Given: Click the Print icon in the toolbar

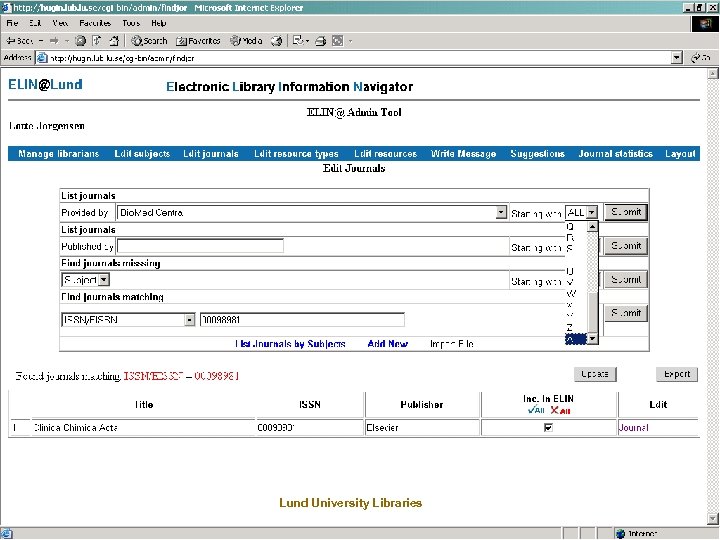Looking at the screenshot, I should 321,41.
